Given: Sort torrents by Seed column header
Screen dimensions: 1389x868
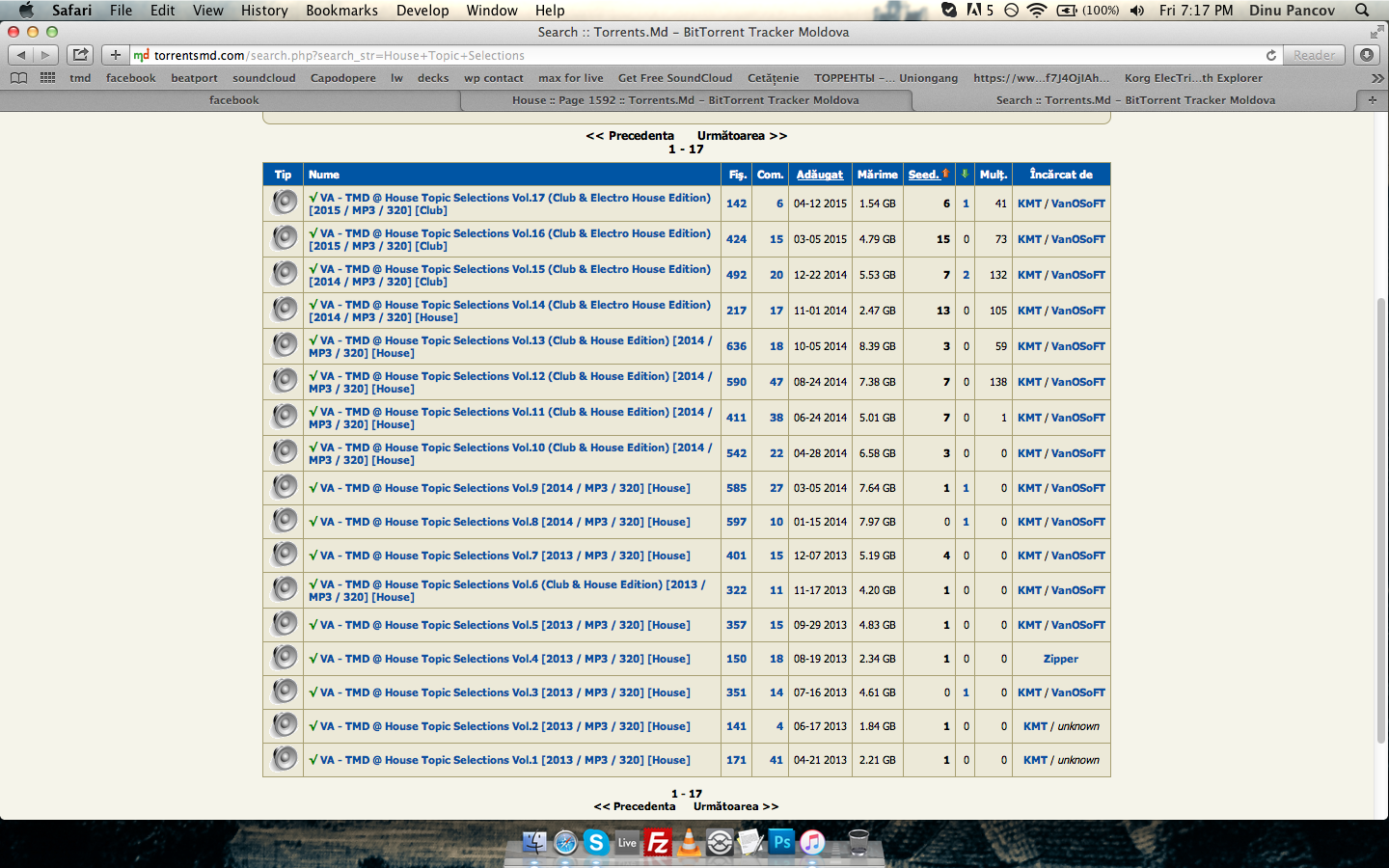Looking at the screenshot, I should pyautogui.click(x=924, y=174).
